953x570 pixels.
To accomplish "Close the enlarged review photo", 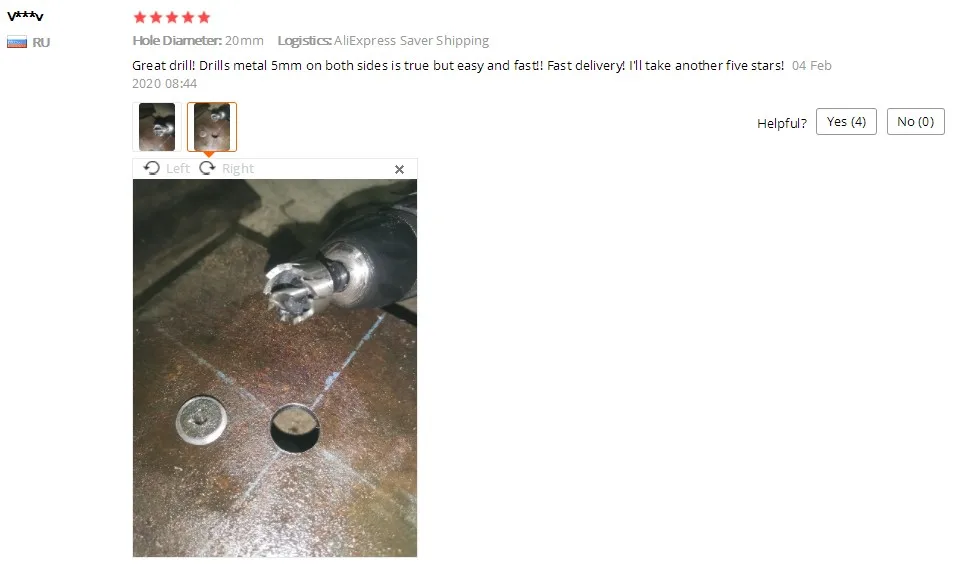I will pyautogui.click(x=399, y=170).
